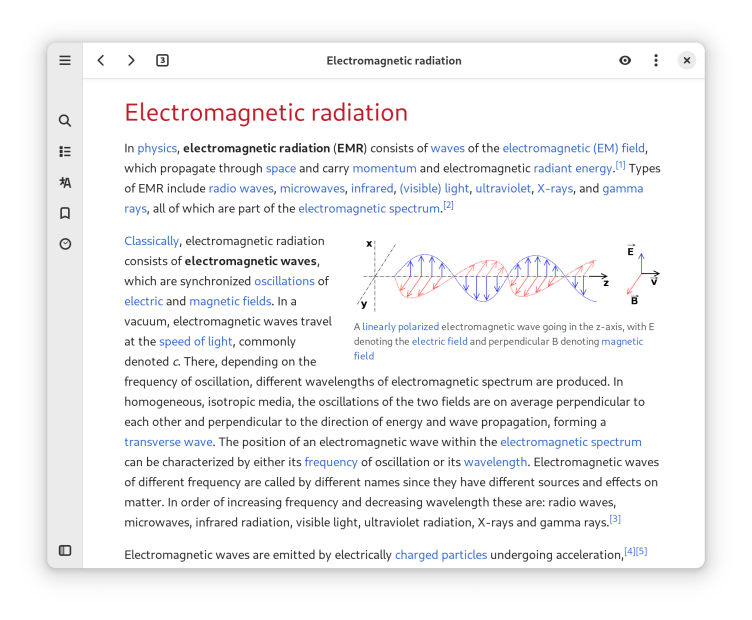The height and width of the screenshot is (620, 752).
Task: Open the bookmarks panel
Action: (x=65, y=213)
